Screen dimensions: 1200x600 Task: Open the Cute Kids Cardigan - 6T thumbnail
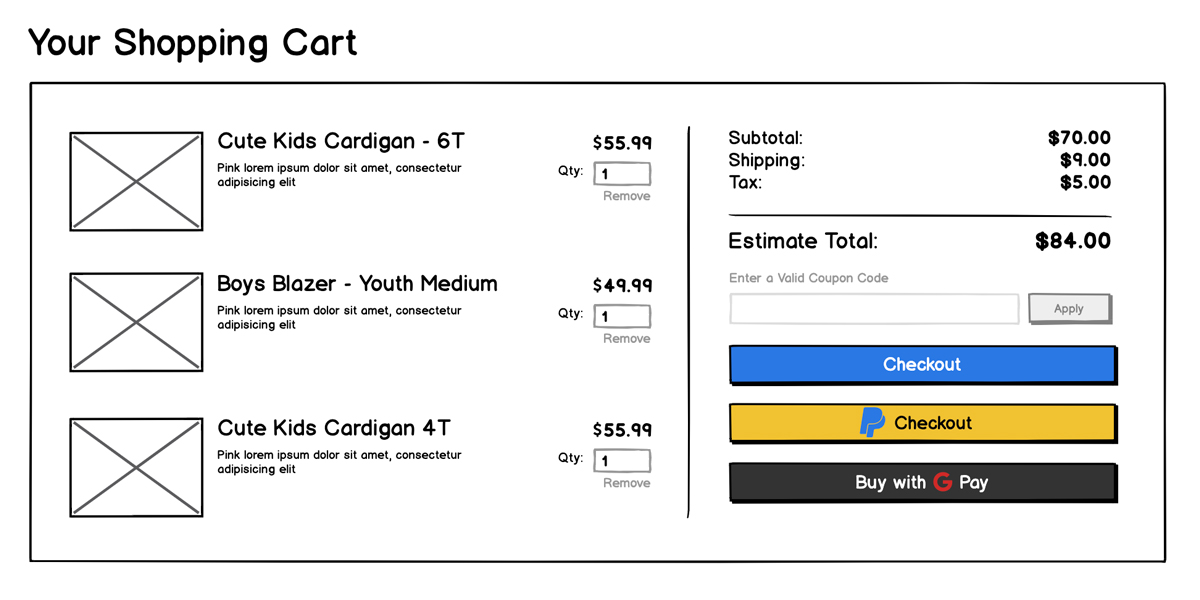(x=136, y=181)
